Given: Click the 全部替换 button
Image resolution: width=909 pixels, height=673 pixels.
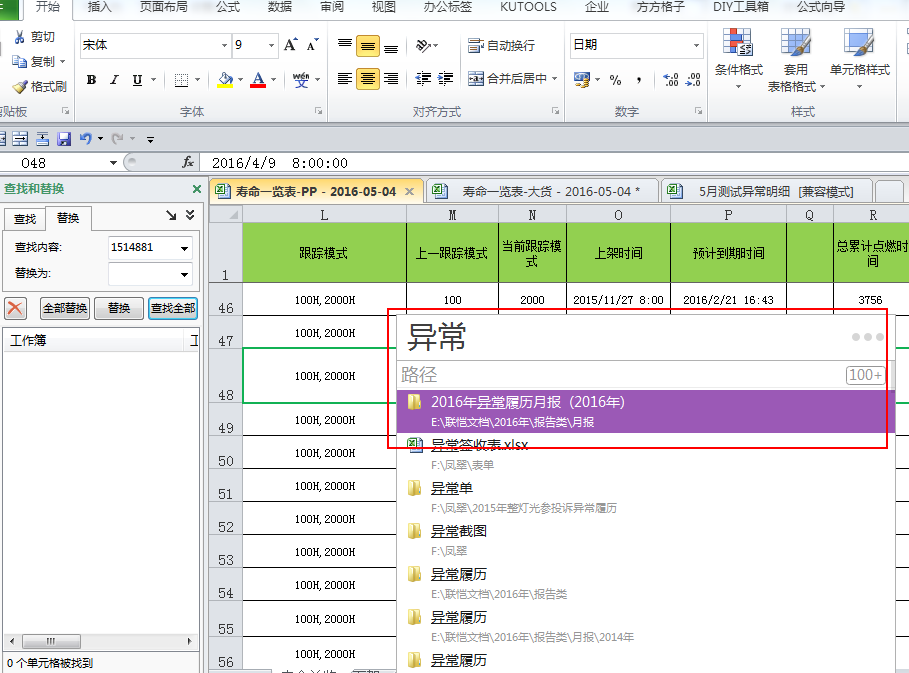Looking at the screenshot, I should tap(65, 308).
